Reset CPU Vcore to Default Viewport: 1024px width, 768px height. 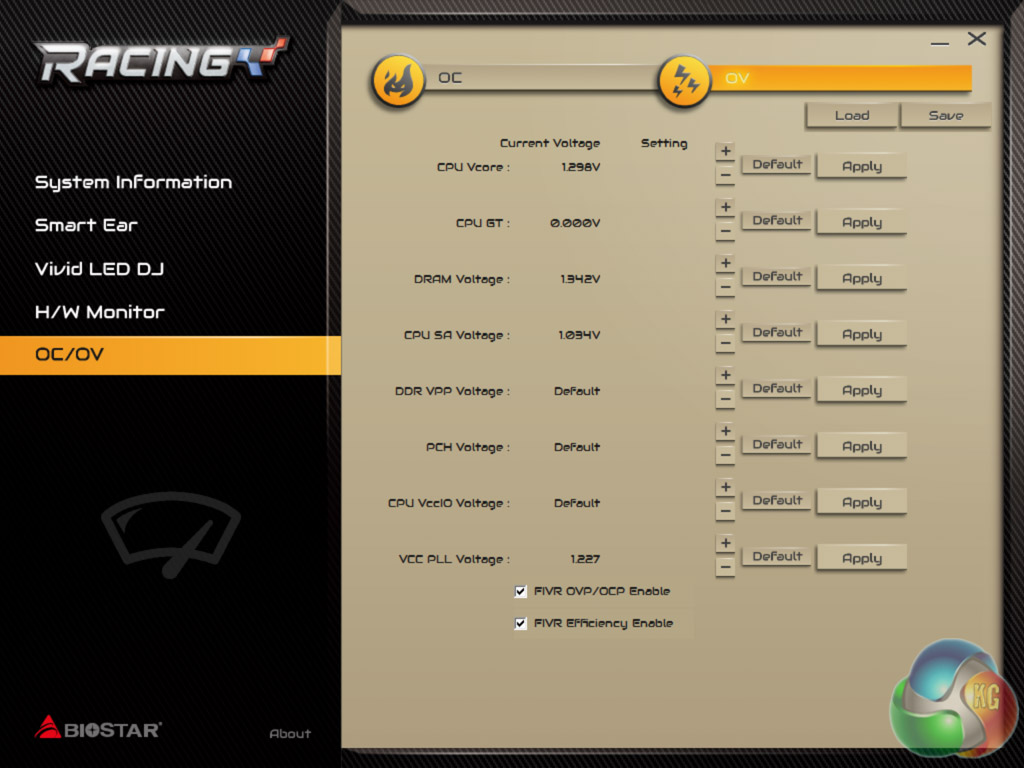[776, 165]
